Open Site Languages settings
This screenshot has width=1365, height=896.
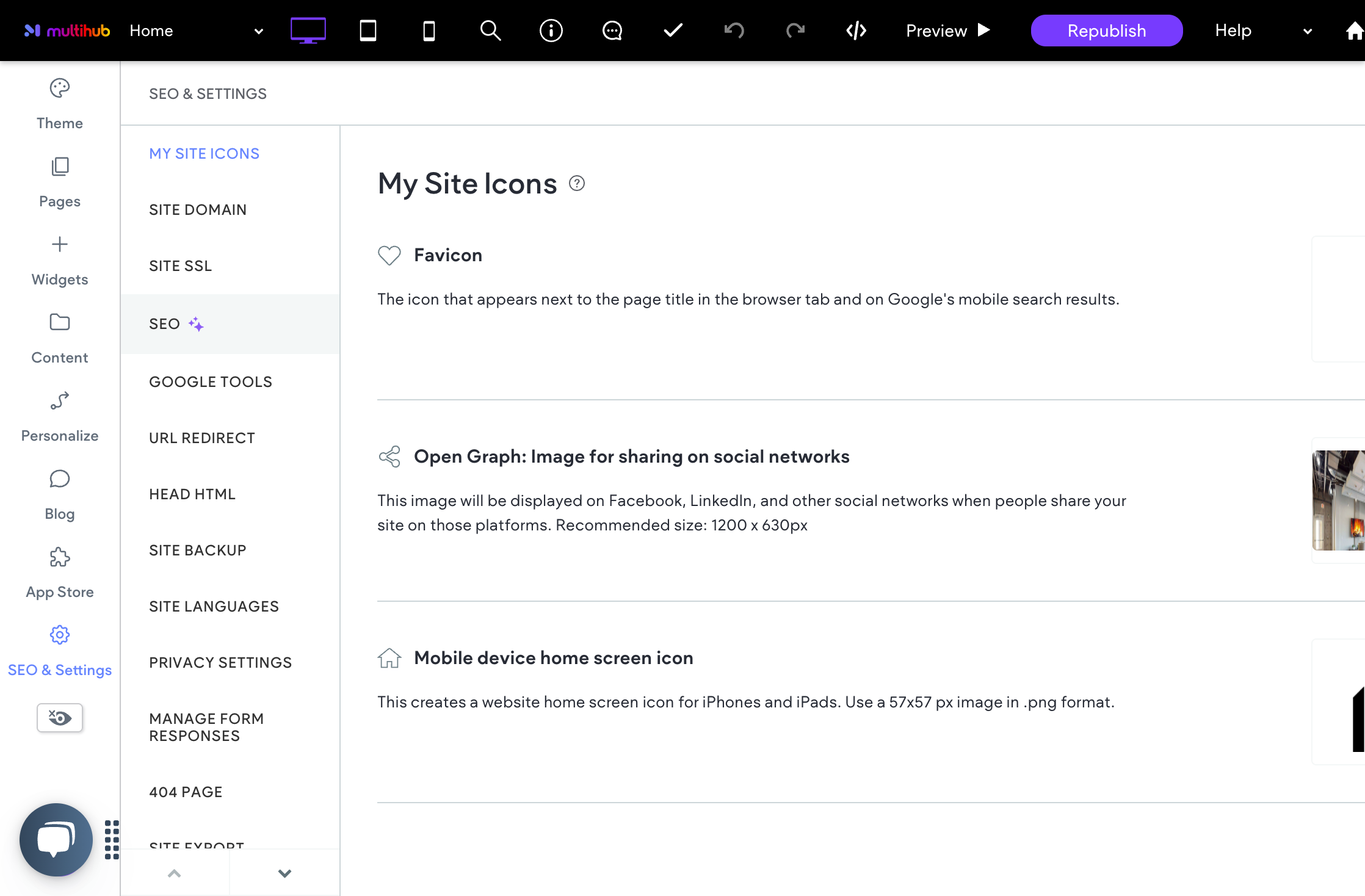(230, 607)
